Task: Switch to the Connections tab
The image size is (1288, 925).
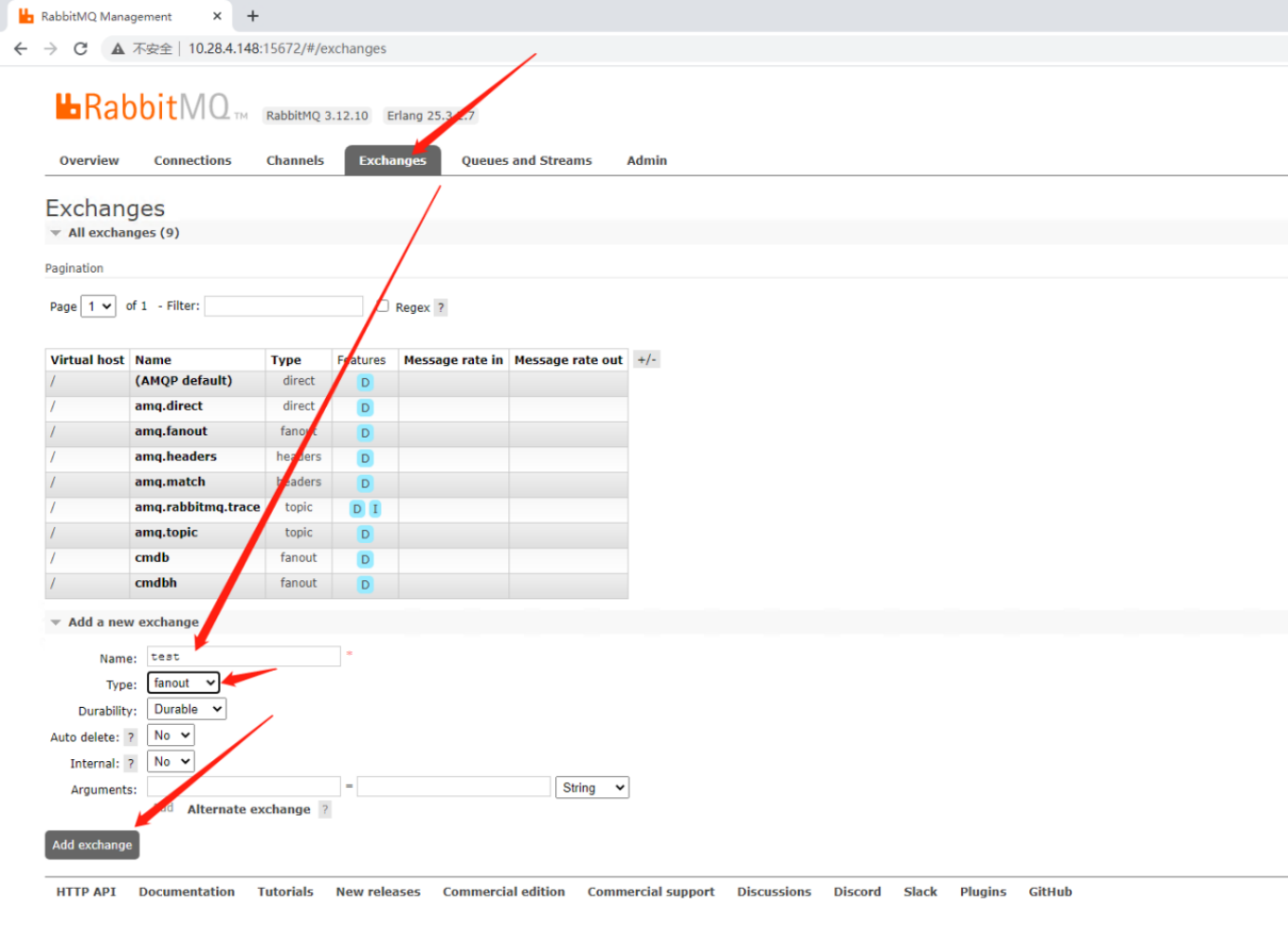Action: 192,161
